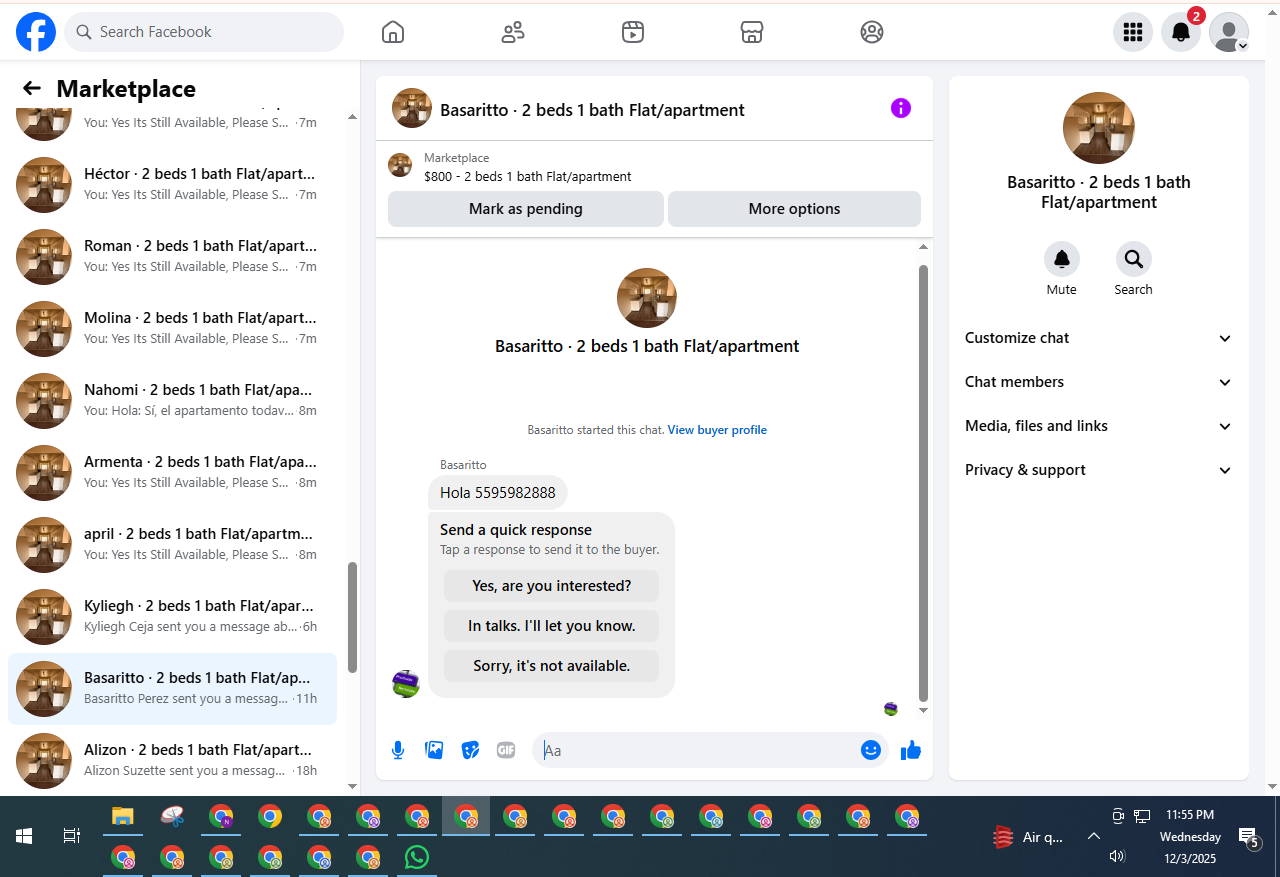Send a thumbs-up like
Screen dimensions: 1280x877
911,750
